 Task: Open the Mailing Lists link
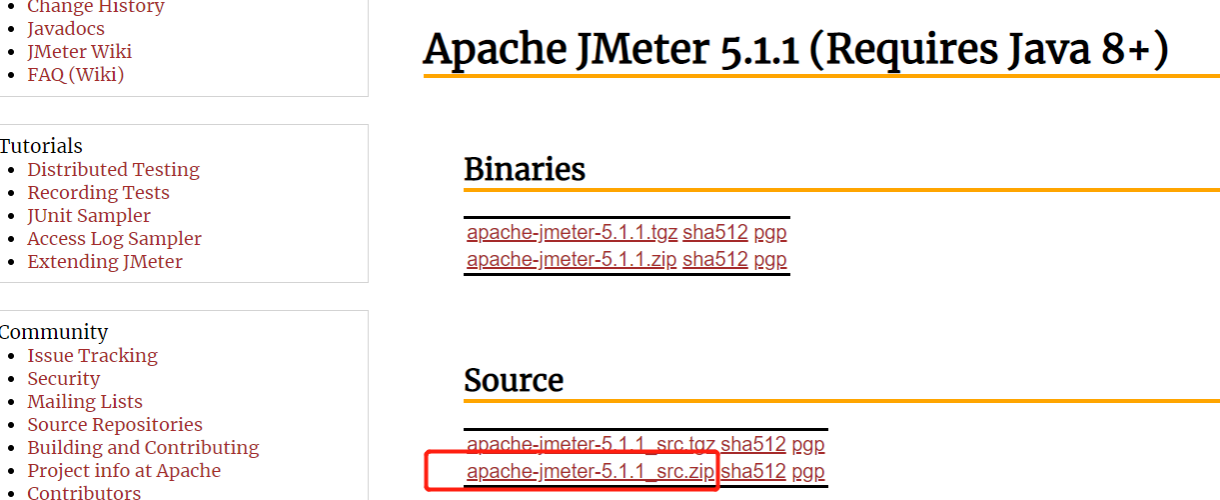[x=85, y=402]
